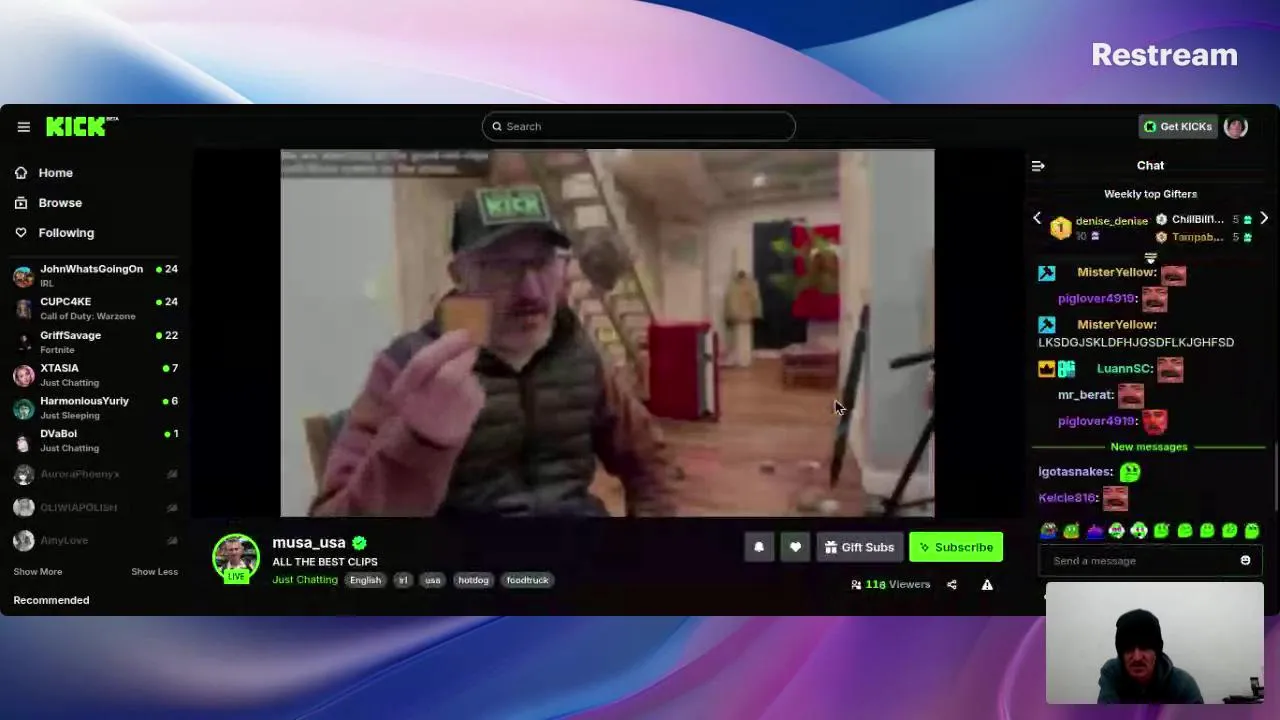Open AuroraPhoenyx offline channel
This screenshot has width=1280, height=720.
tap(96, 474)
